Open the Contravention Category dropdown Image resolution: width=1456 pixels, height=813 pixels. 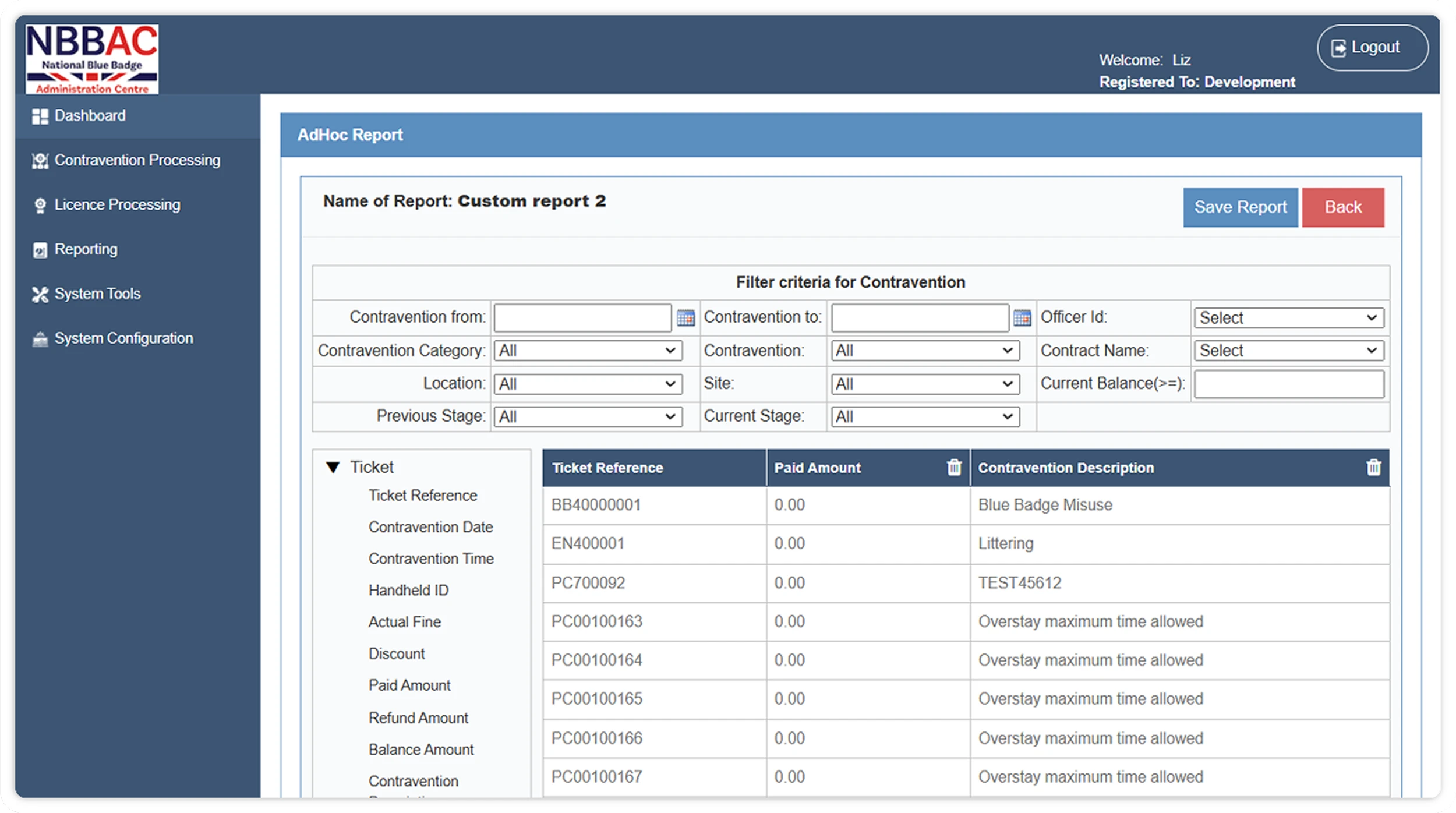pos(588,351)
